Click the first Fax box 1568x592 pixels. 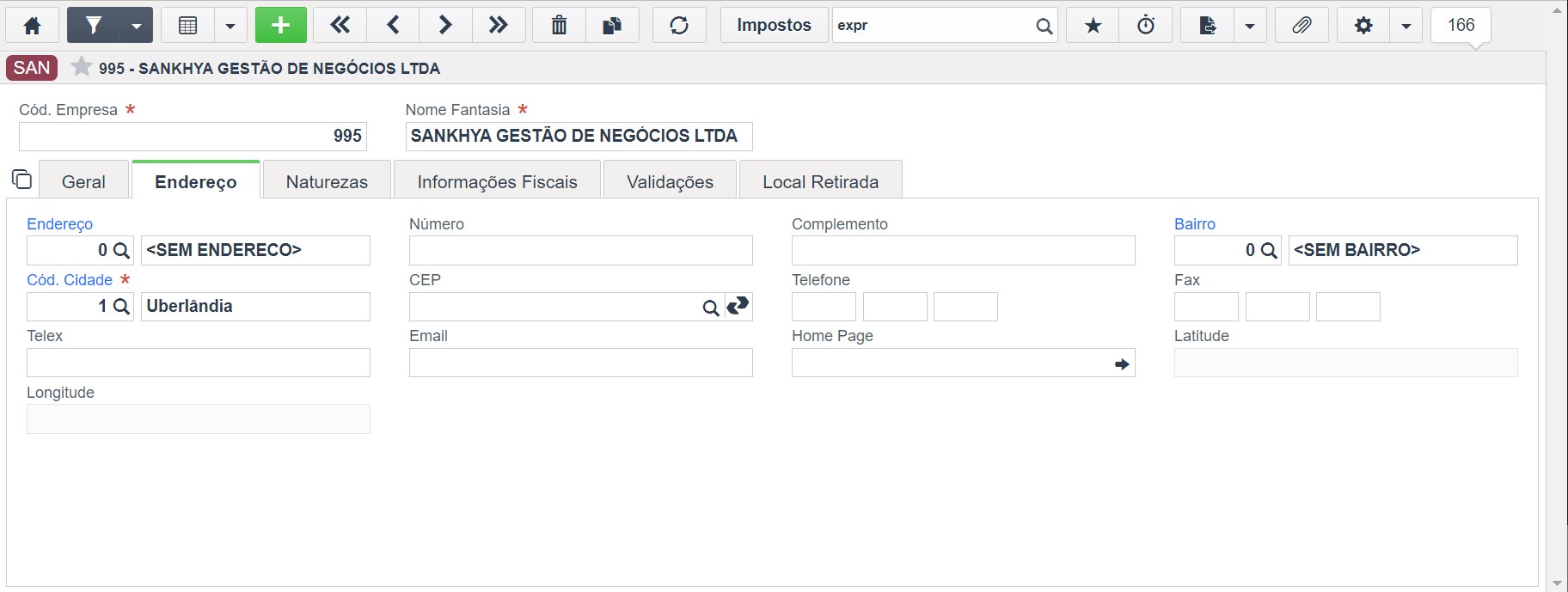click(1206, 307)
